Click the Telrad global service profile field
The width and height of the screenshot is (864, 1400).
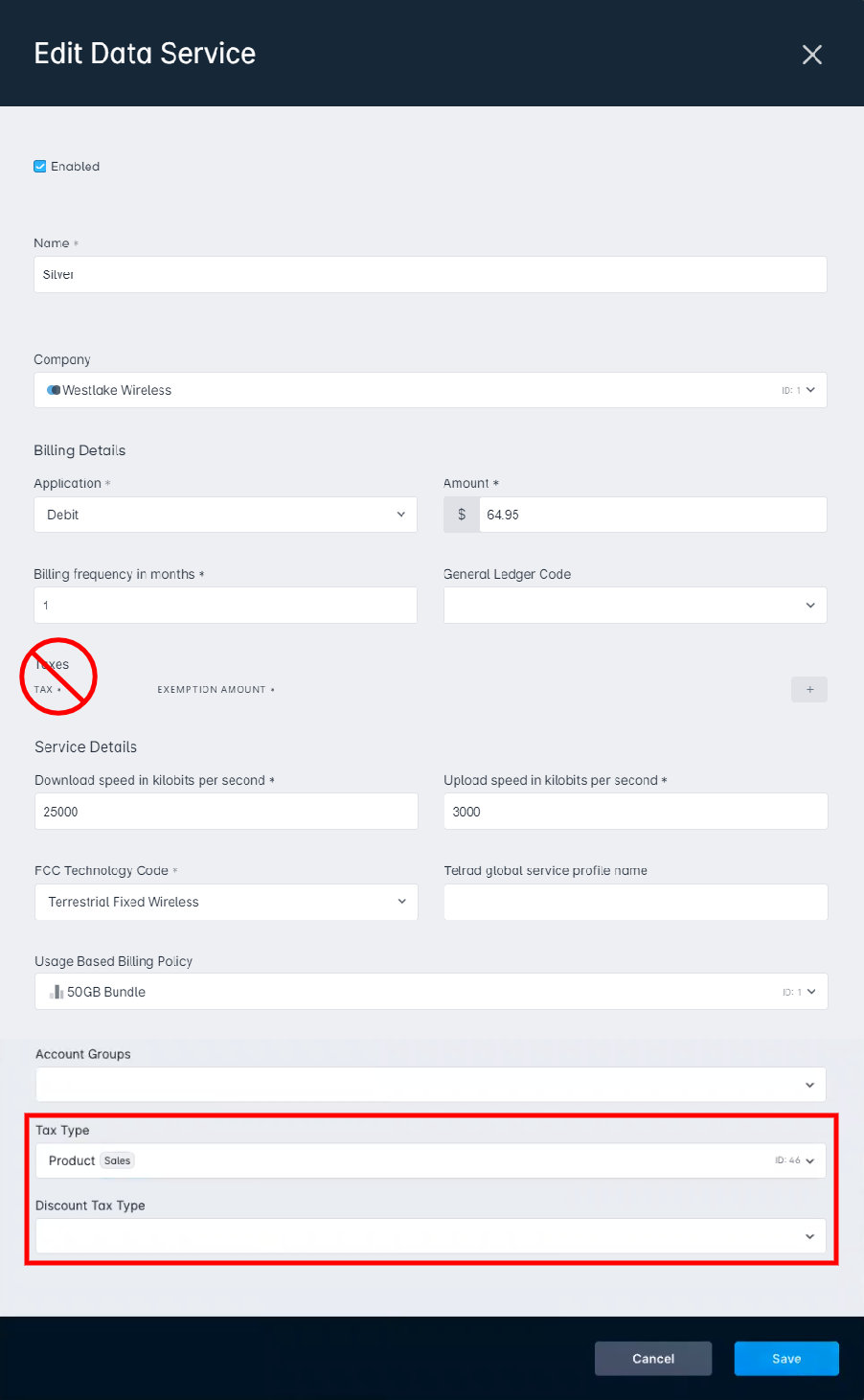click(x=636, y=902)
